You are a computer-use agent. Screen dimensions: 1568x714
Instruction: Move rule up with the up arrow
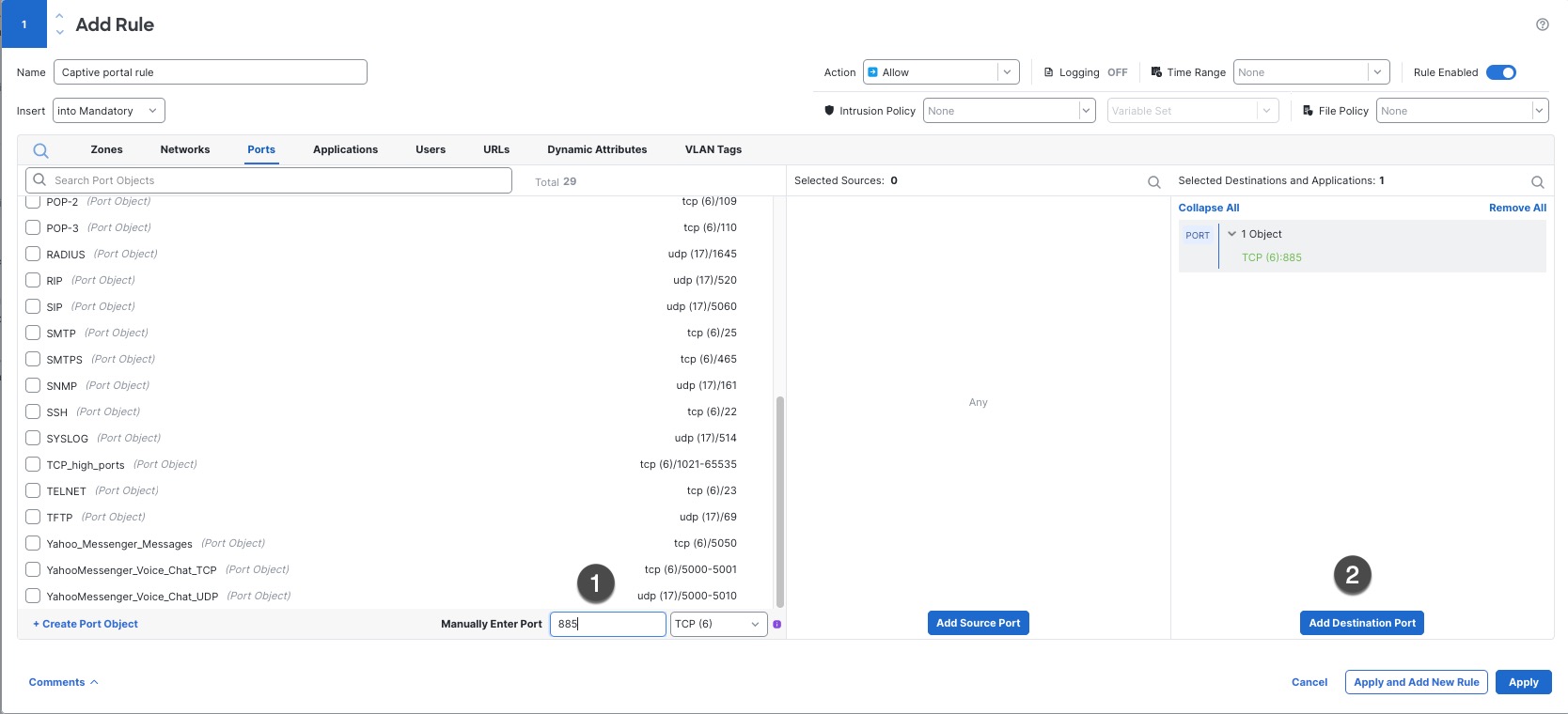coord(60,16)
